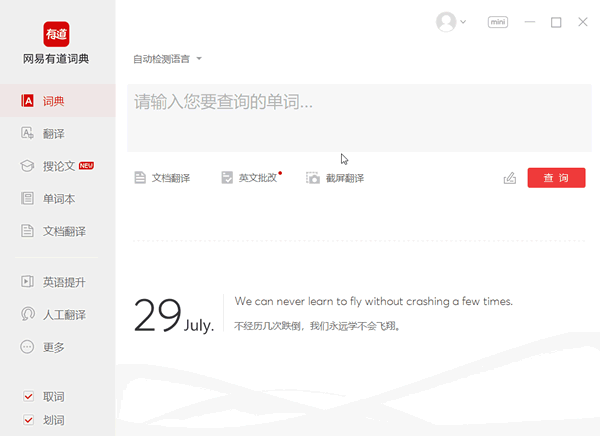Screen dimensions: 600x436
Task: Maximize the dictionary window
Action: pos(556,22)
